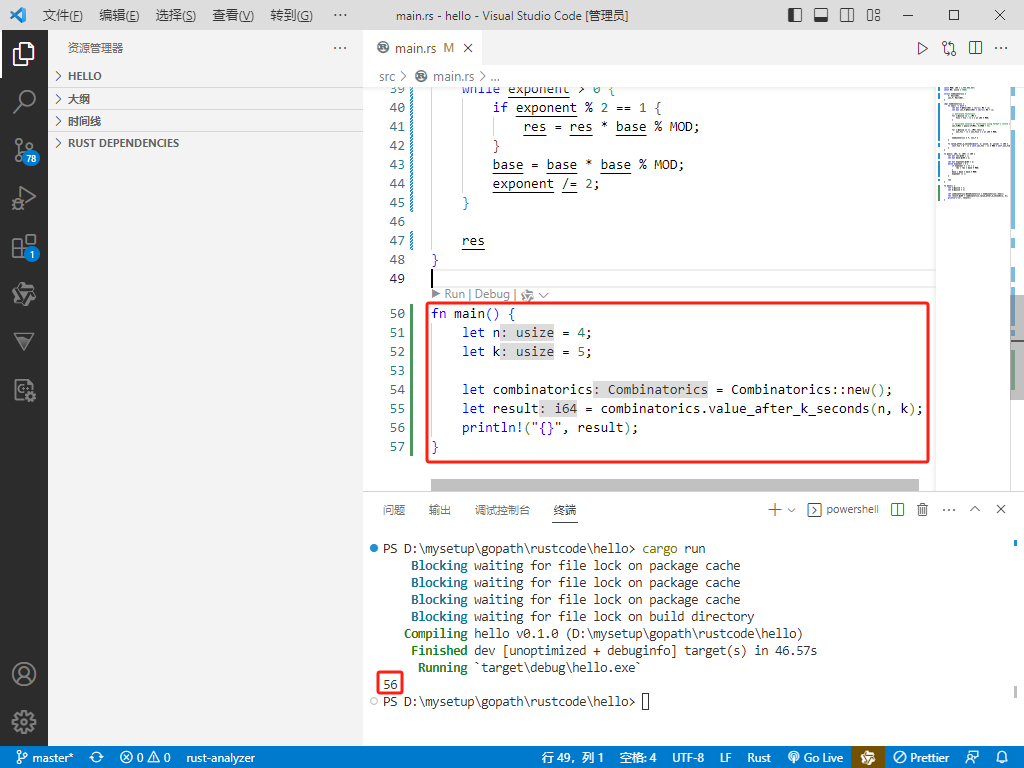This screenshot has width=1024, height=768.
Task: Toggle bottom panel layout icon
Action: tap(821, 15)
